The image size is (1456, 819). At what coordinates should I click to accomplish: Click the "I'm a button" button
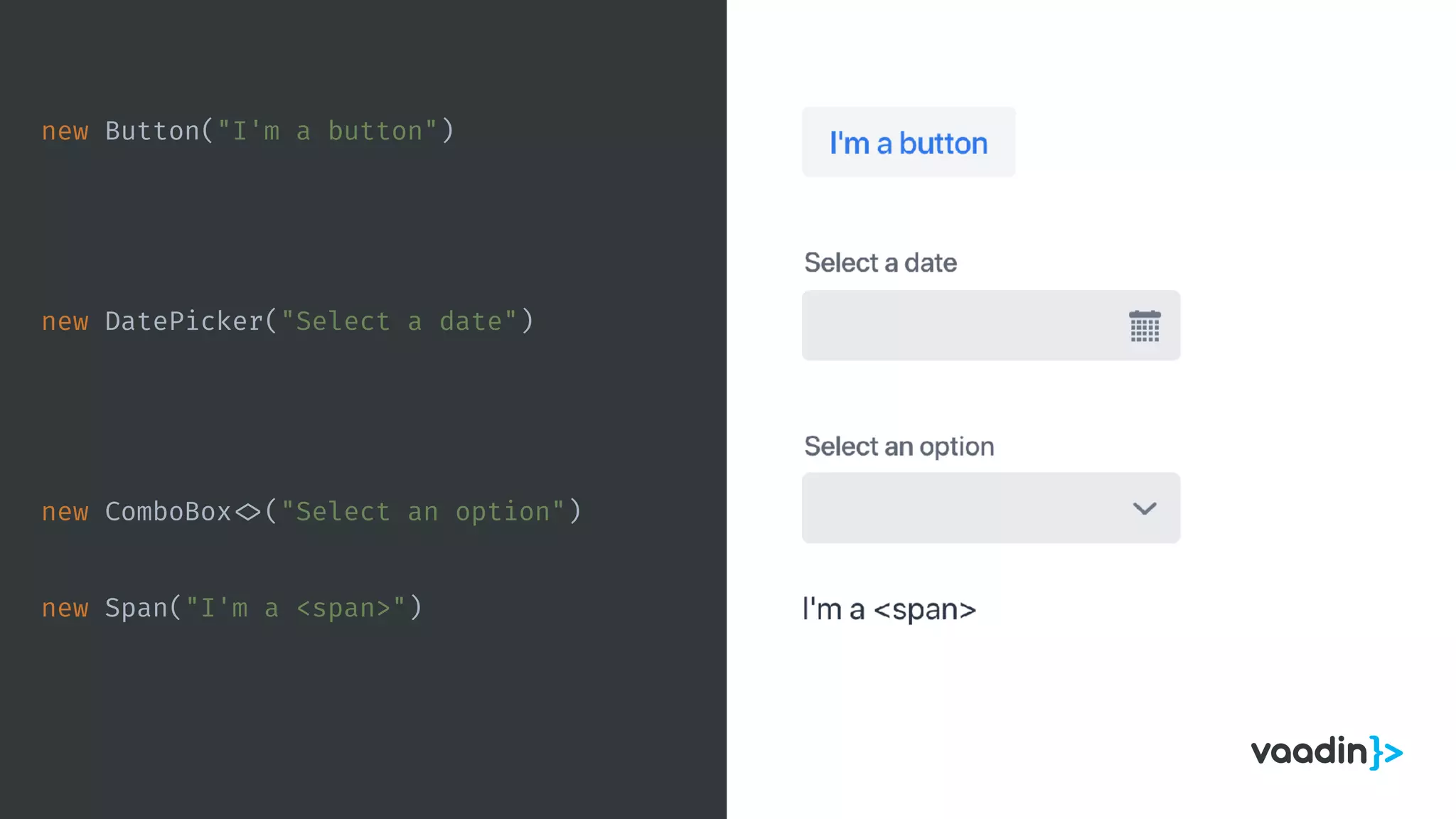coord(908,143)
